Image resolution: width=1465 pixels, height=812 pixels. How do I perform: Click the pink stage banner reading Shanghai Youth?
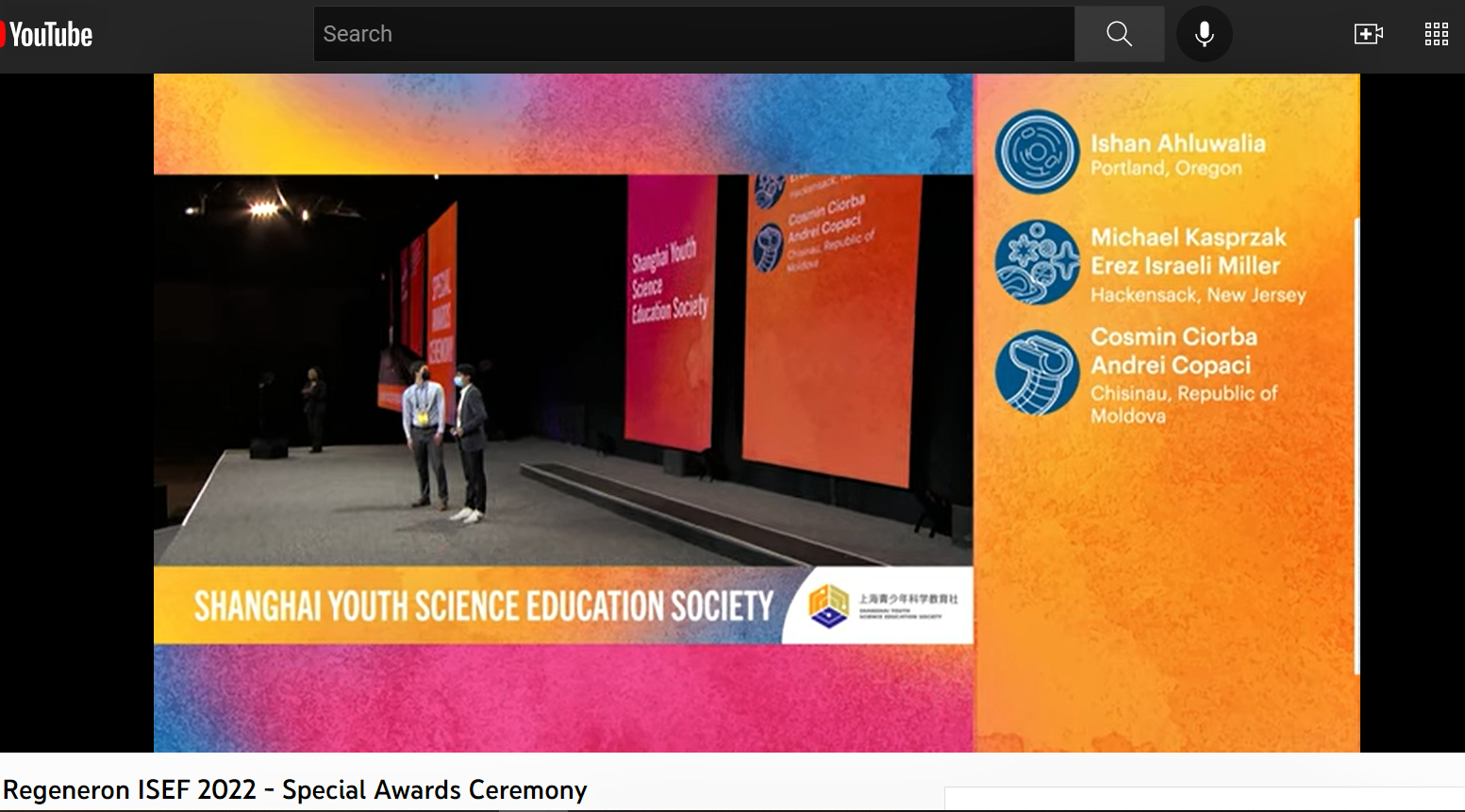tap(670, 311)
